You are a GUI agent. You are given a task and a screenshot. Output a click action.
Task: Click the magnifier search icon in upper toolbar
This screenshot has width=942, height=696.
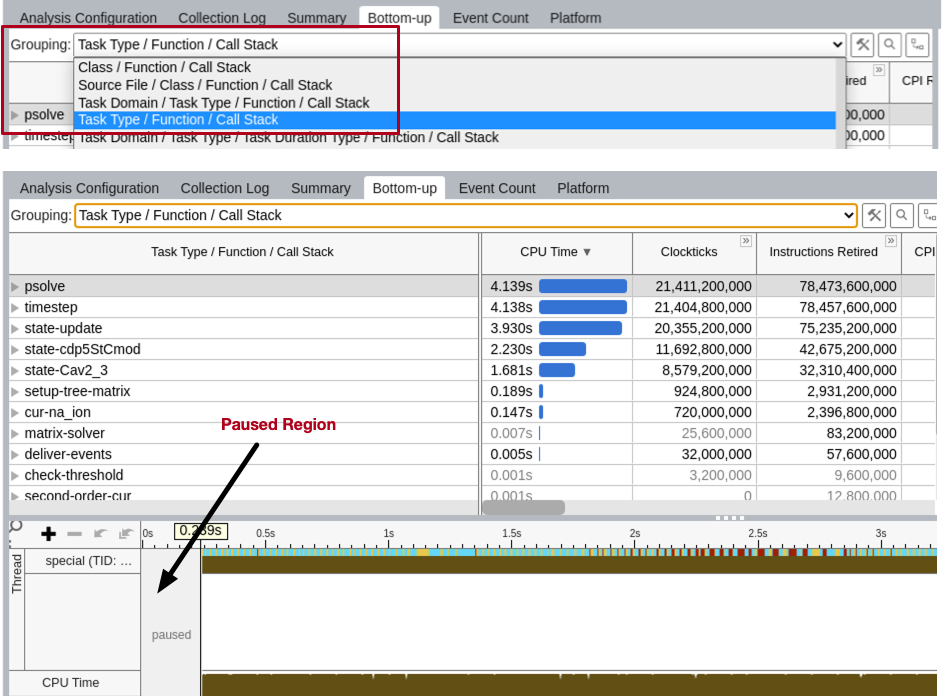(x=890, y=45)
